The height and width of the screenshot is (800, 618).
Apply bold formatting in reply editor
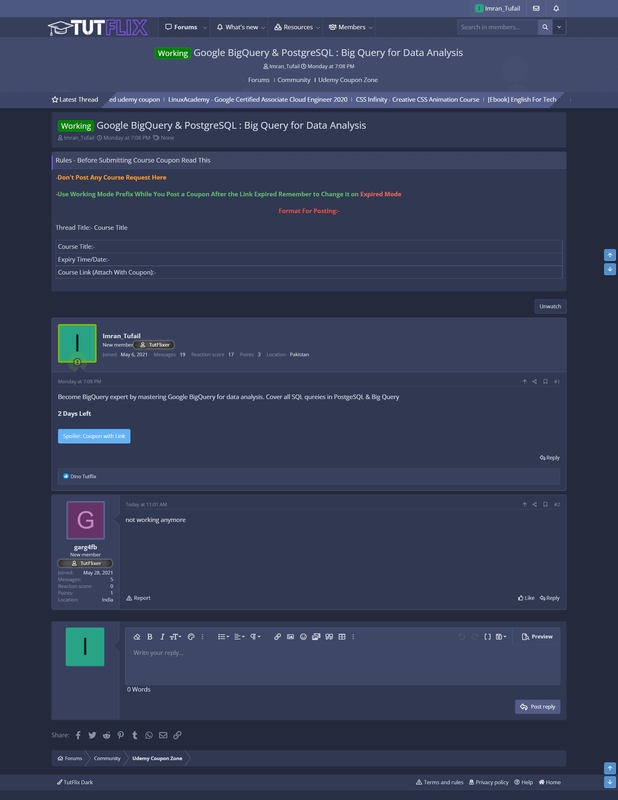click(x=150, y=636)
